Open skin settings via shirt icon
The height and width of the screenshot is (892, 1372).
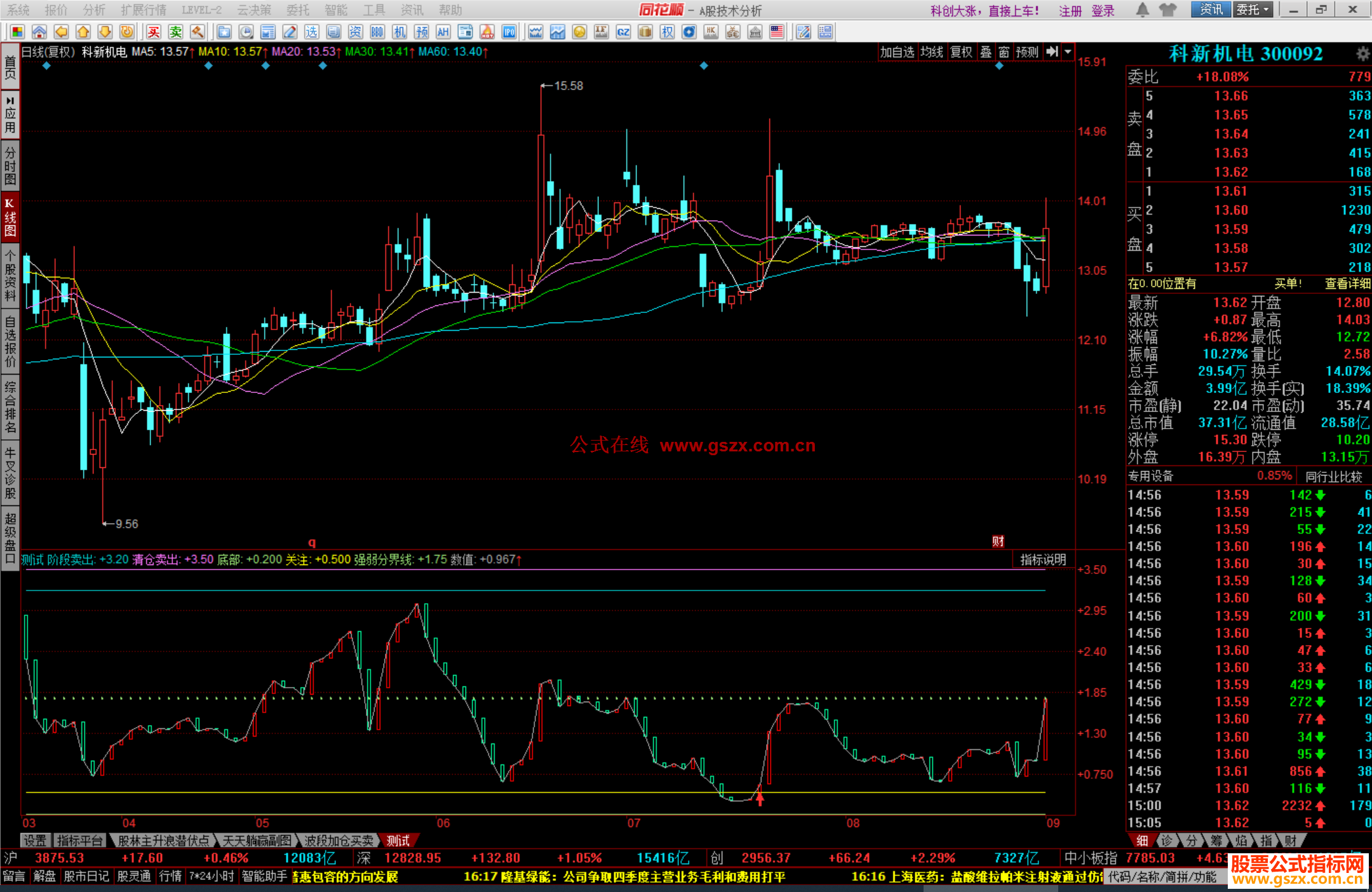(x=1167, y=10)
